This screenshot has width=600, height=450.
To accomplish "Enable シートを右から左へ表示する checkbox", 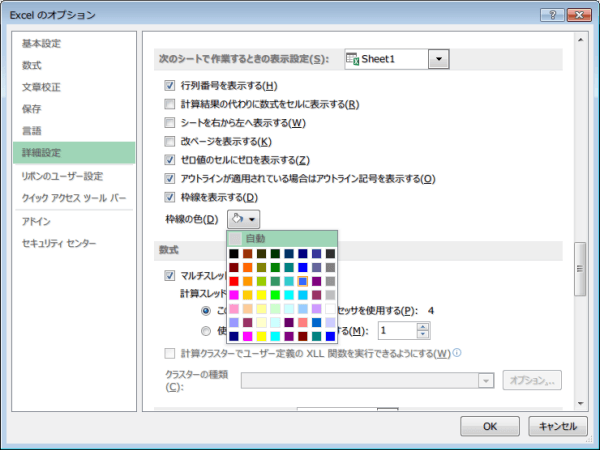I will (x=170, y=123).
